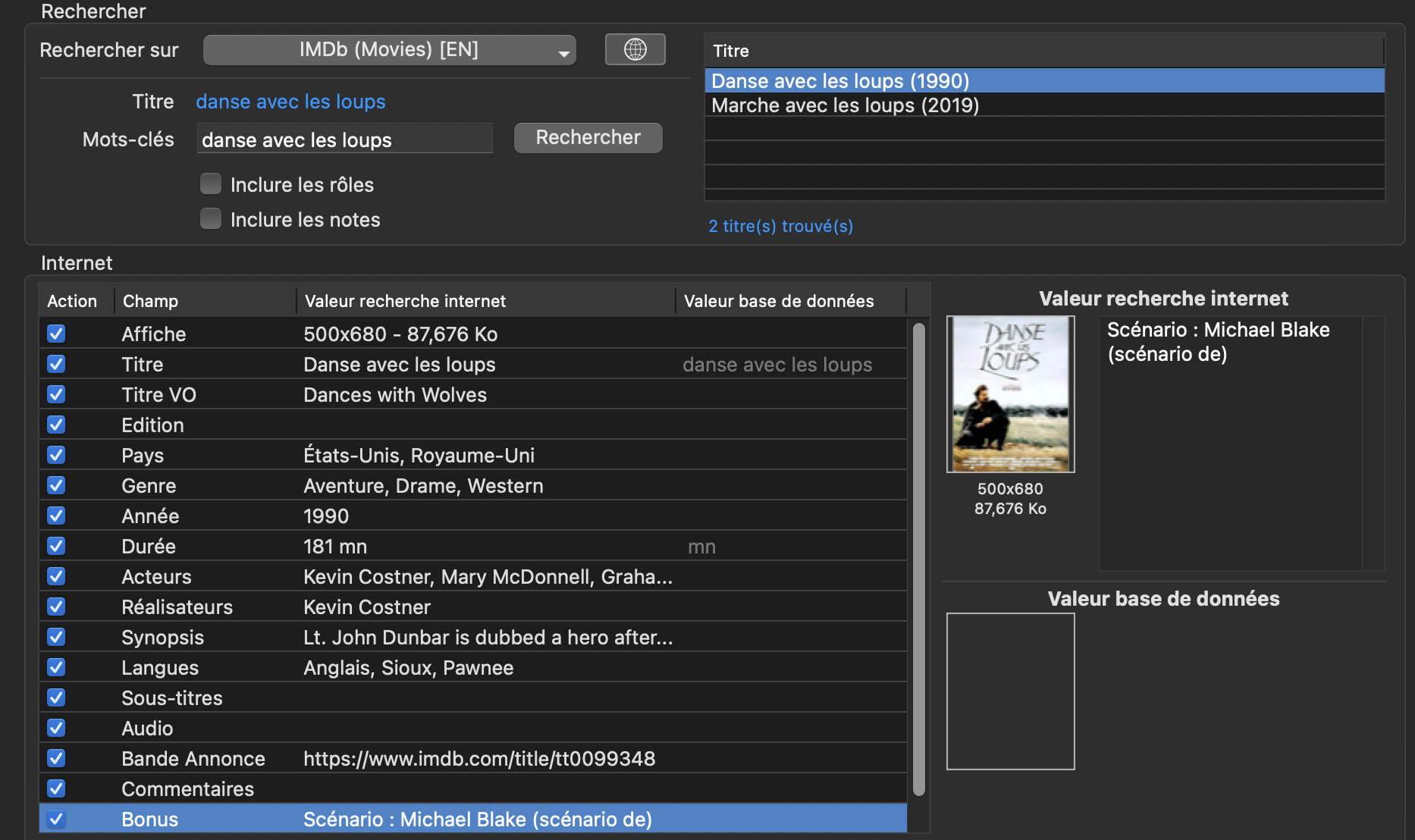The width and height of the screenshot is (1415, 840).
Task: Uncheck the Affiche row action checkbox
Action: click(56, 334)
